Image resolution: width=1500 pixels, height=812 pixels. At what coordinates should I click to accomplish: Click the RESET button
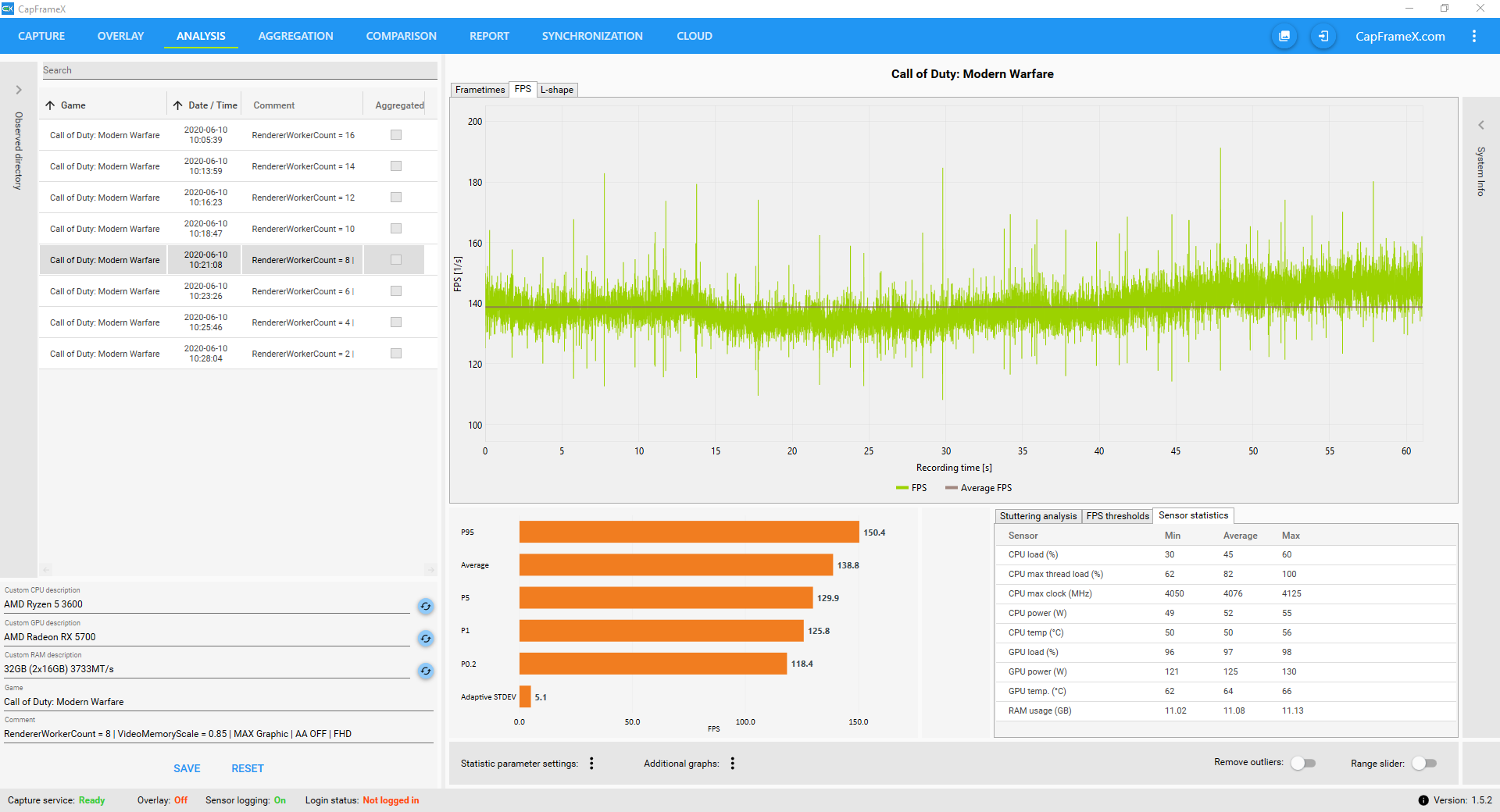248,768
